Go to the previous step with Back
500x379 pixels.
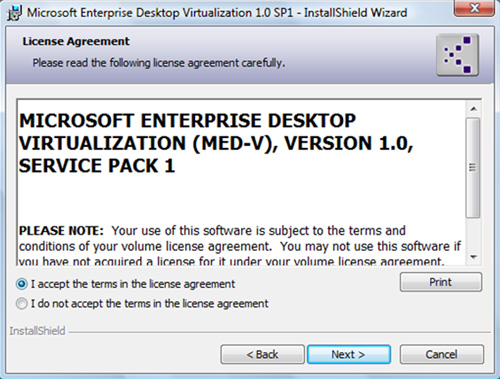point(262,354)
